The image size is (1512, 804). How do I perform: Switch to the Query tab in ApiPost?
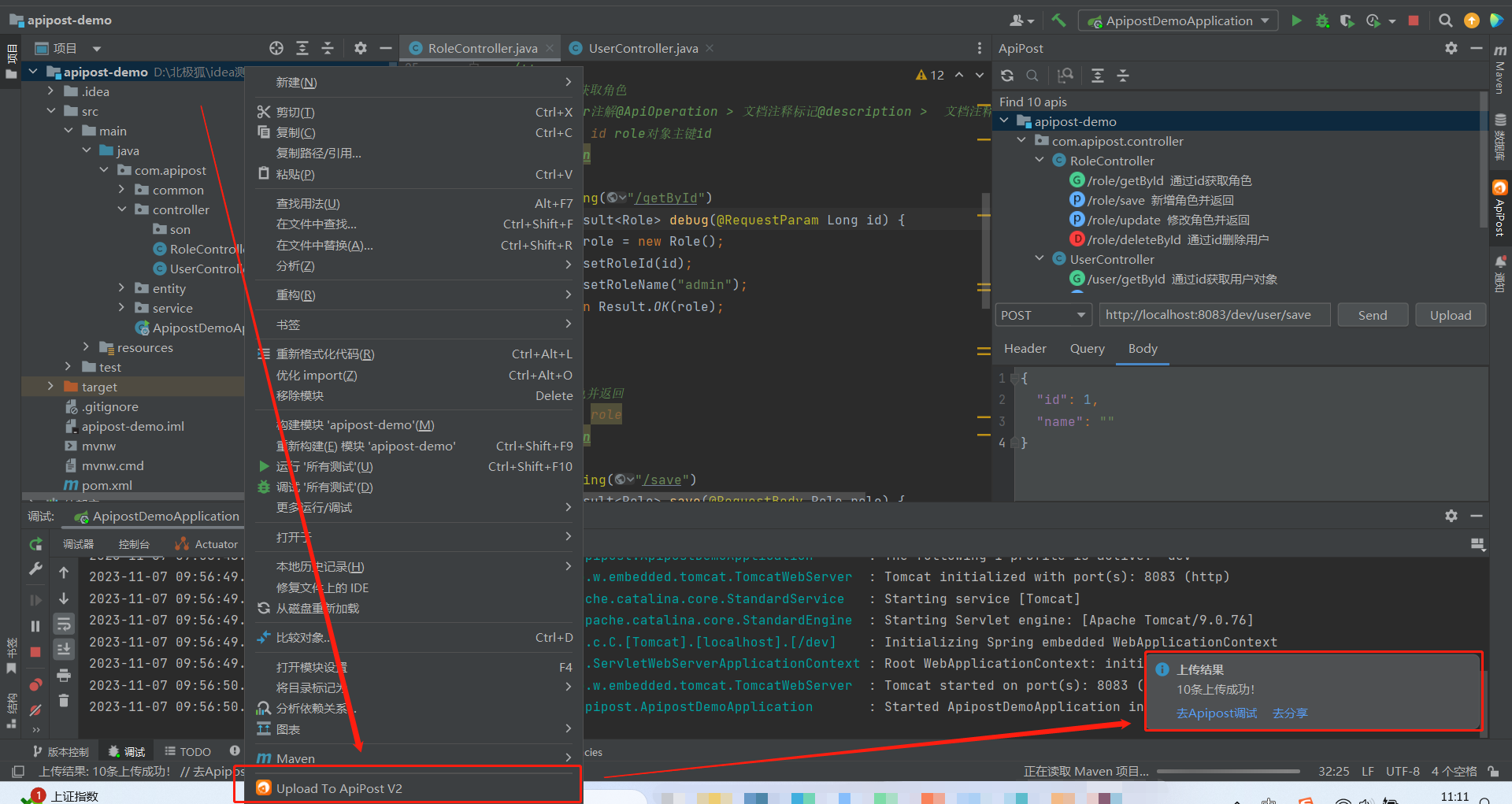click(1087, 349)
